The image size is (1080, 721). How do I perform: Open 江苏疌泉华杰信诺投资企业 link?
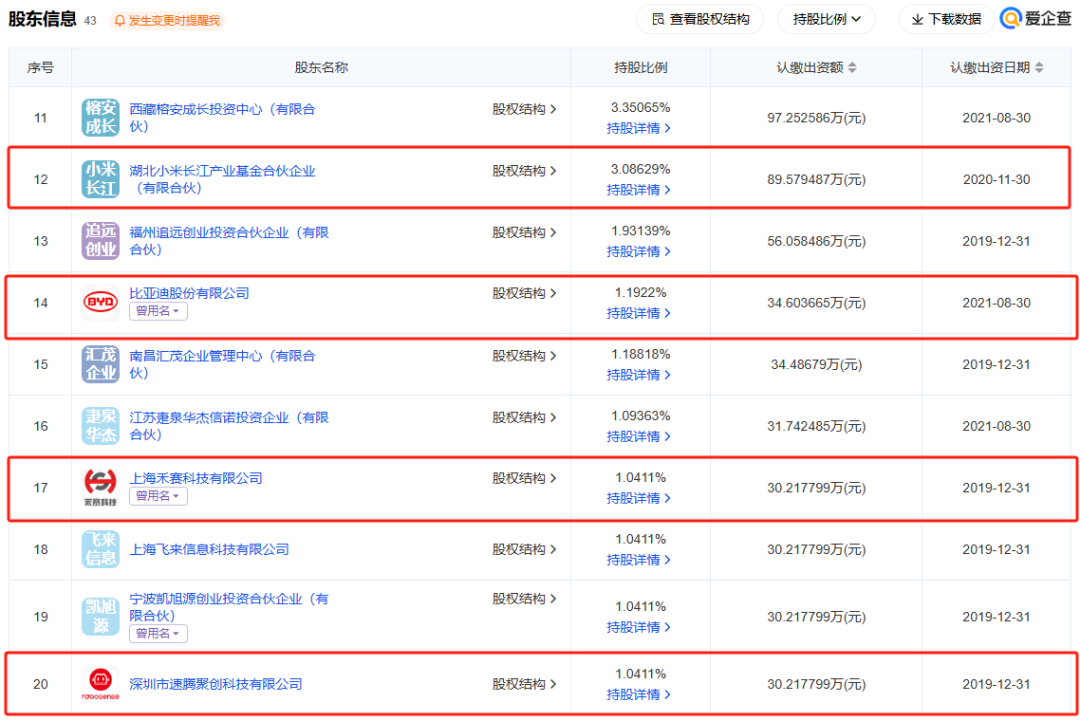(x=229, y=426)
